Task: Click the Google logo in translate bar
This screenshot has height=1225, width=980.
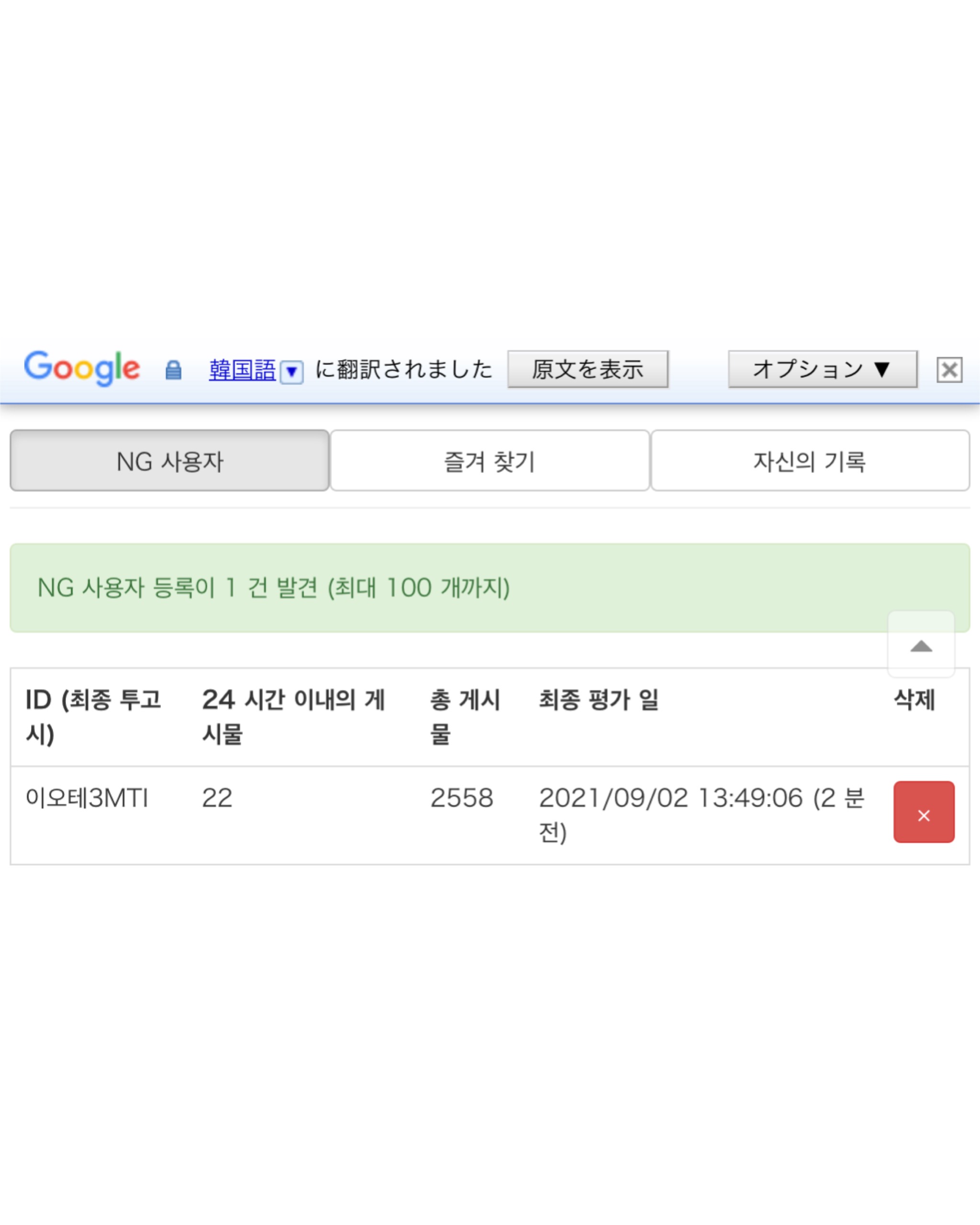Action: pos(82,368)
